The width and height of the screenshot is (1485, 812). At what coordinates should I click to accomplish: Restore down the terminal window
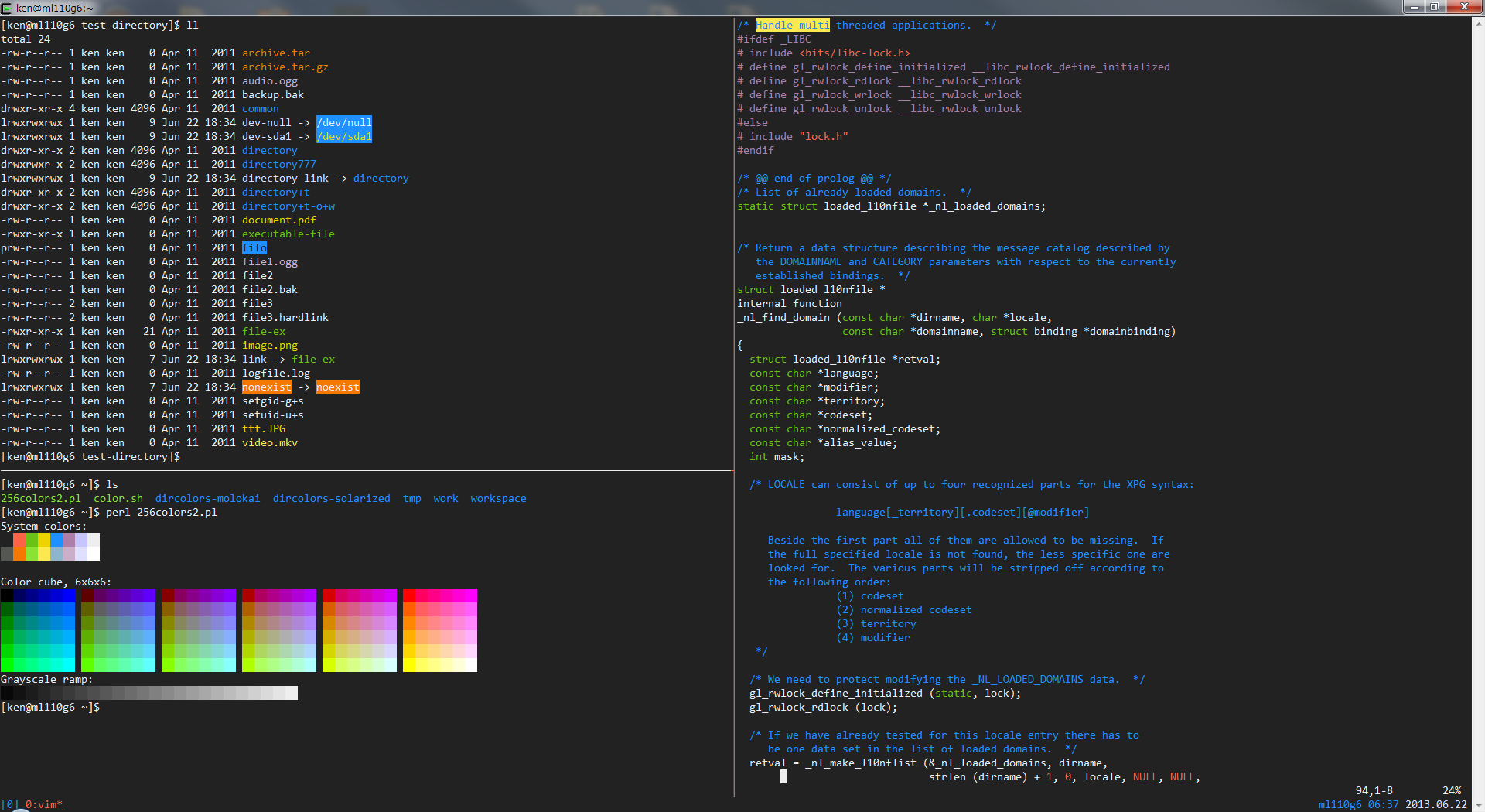pyautogui.click(x=1434, y=7)
